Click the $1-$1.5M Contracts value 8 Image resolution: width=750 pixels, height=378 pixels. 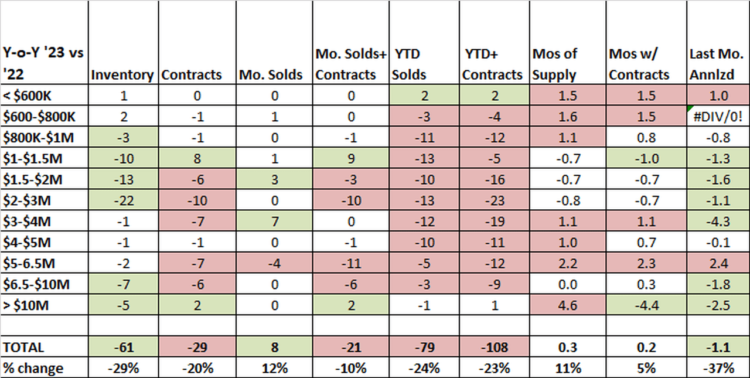pos(197,158)
